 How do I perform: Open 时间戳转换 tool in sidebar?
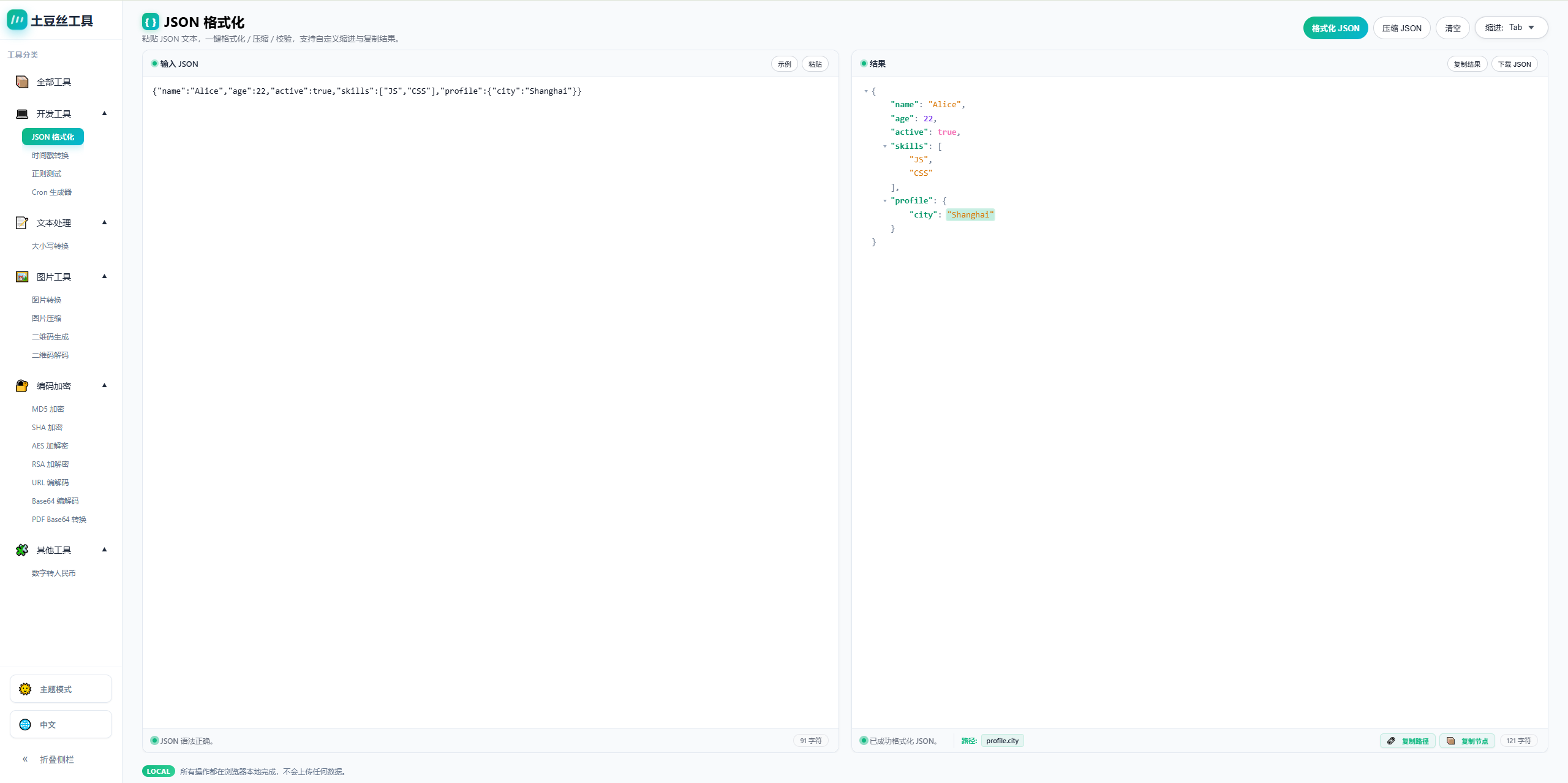(x=50, y=156)
